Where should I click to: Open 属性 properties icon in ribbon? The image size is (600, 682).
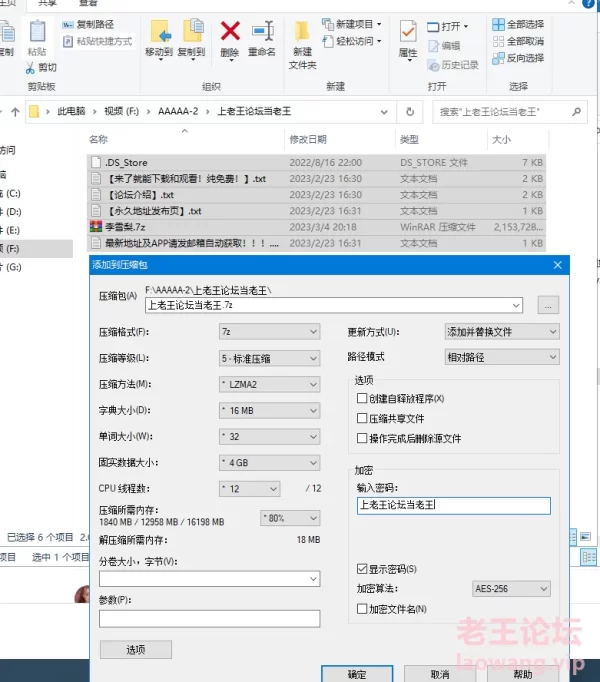click(408, 33)
